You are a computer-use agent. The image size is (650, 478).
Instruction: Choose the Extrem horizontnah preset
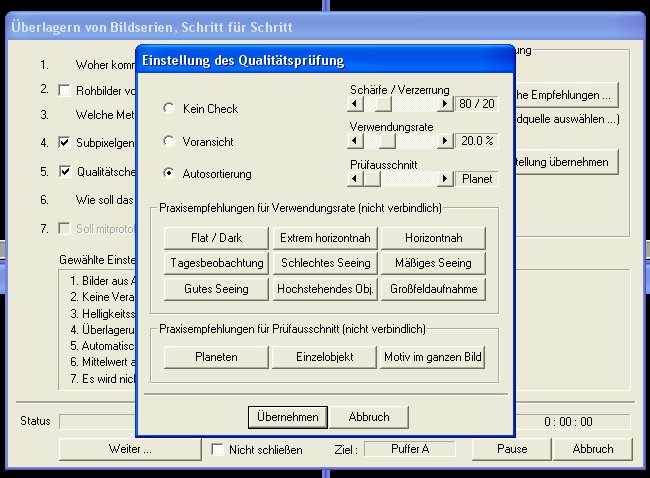(x=325, y=238)
